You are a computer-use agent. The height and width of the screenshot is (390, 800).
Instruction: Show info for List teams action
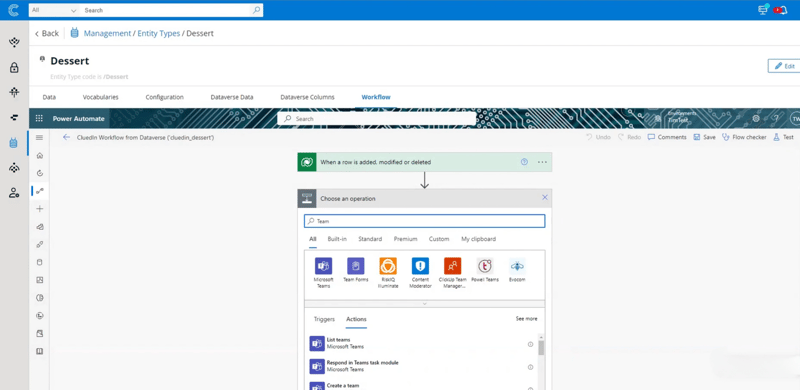530,344
